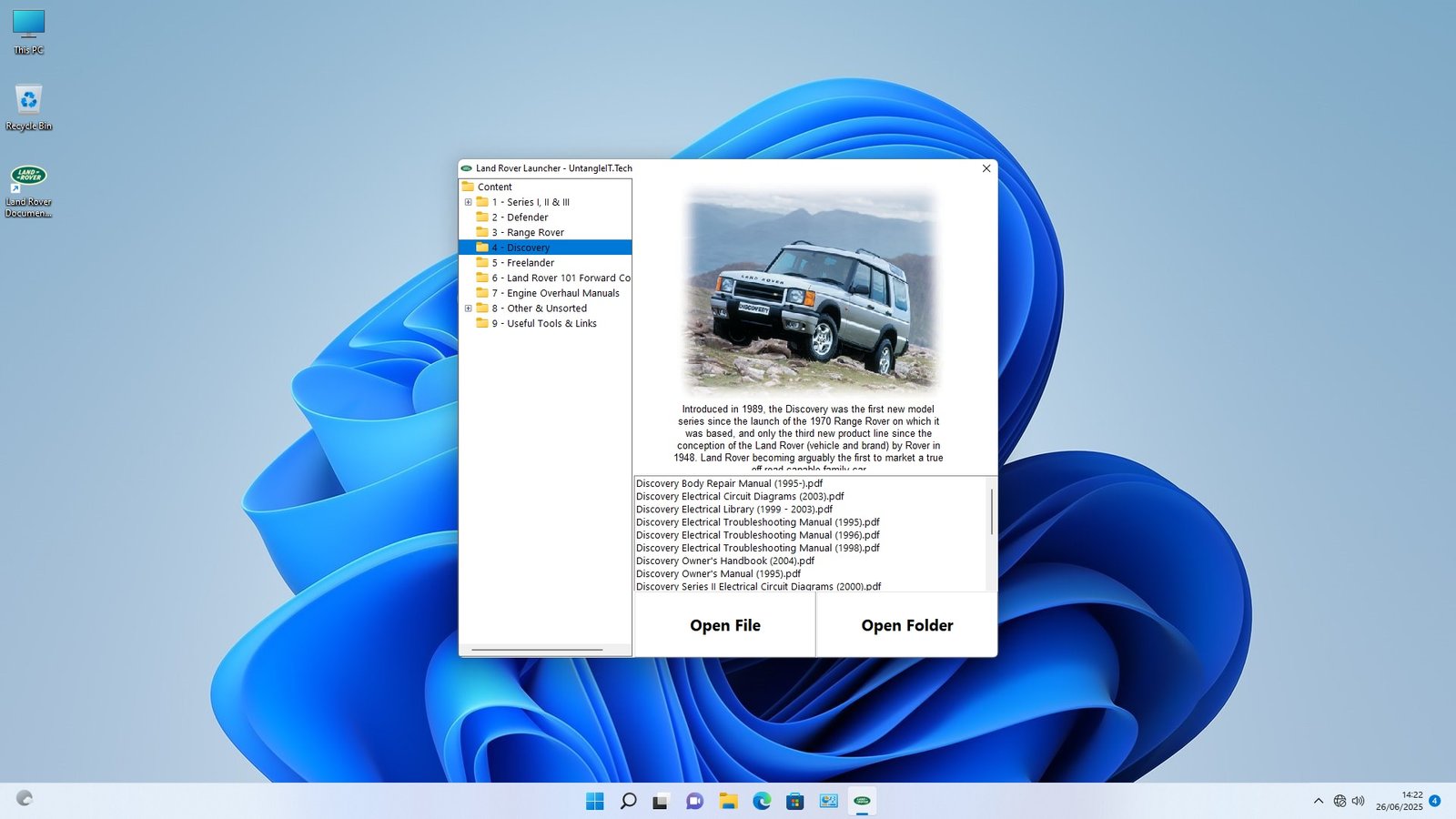Open network settings tray icon
This screenshot has width=1456, height=819.
1340,801
